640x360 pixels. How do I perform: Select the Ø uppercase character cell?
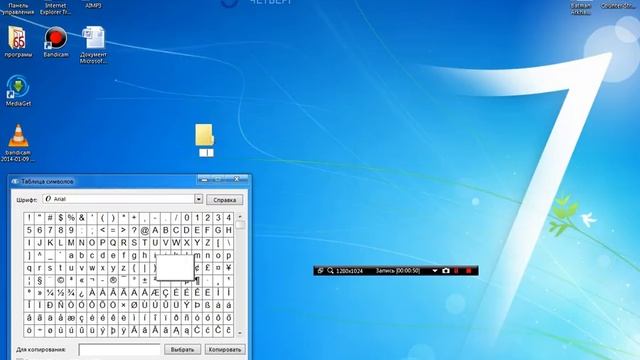click(134, 305)
